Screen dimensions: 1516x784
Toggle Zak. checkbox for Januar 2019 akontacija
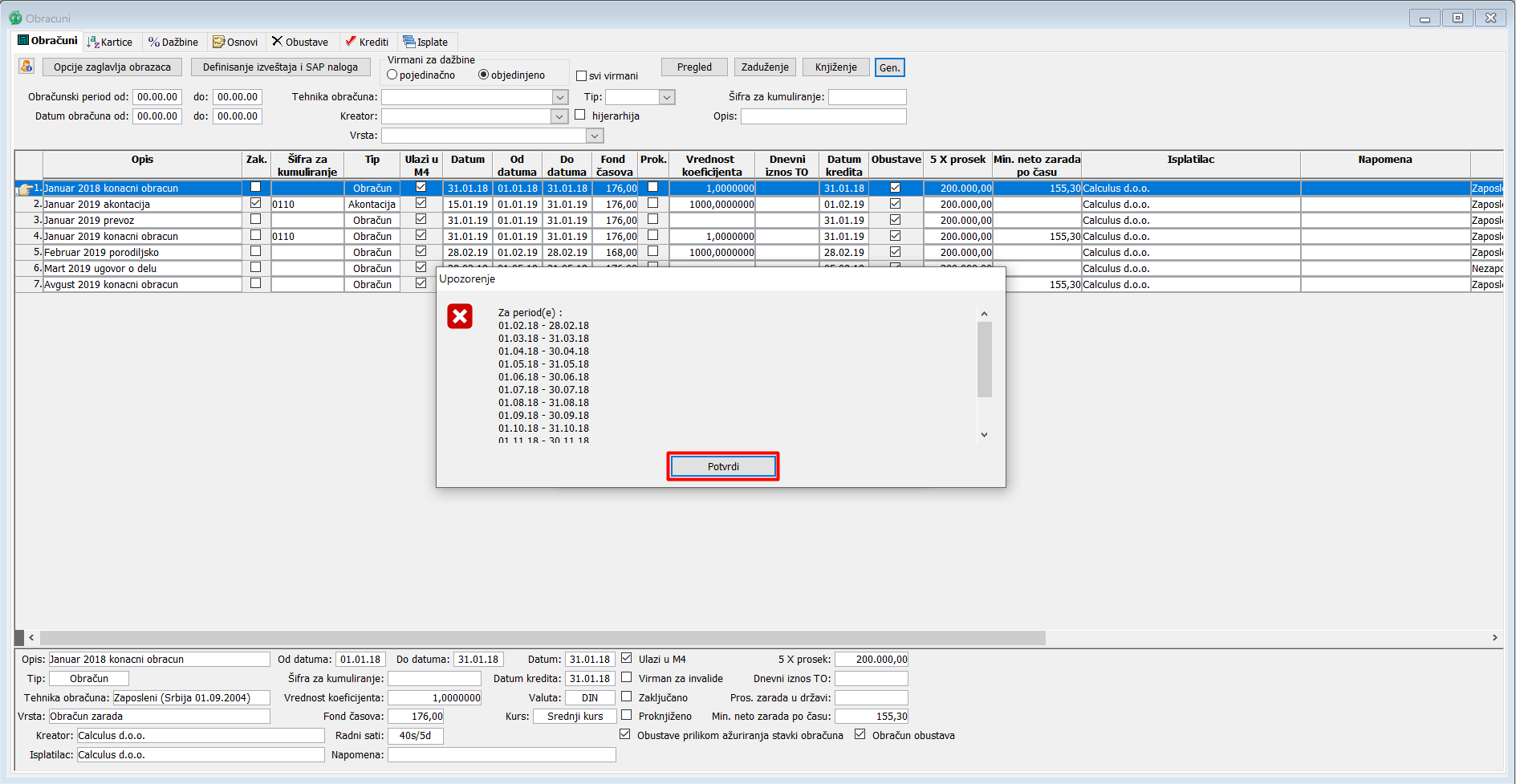pyautogui.click(x=256, y=203)
